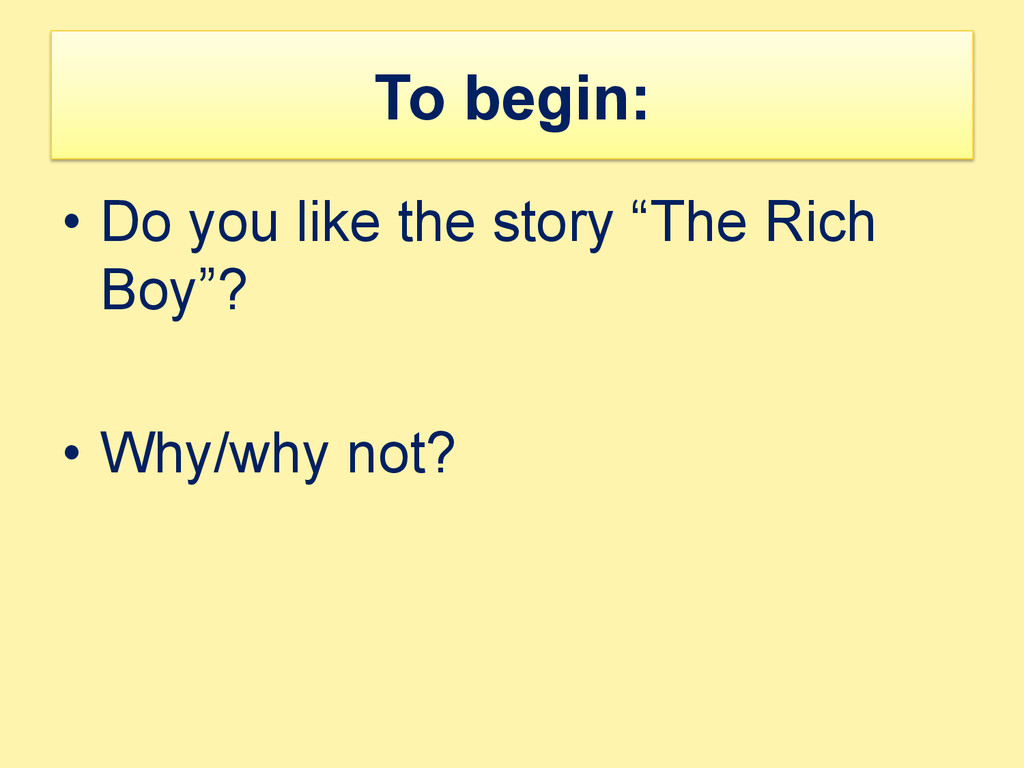1024x768 pixels.
Task: Click the word "begin:" in the title
Action: (x=556, y=100)
